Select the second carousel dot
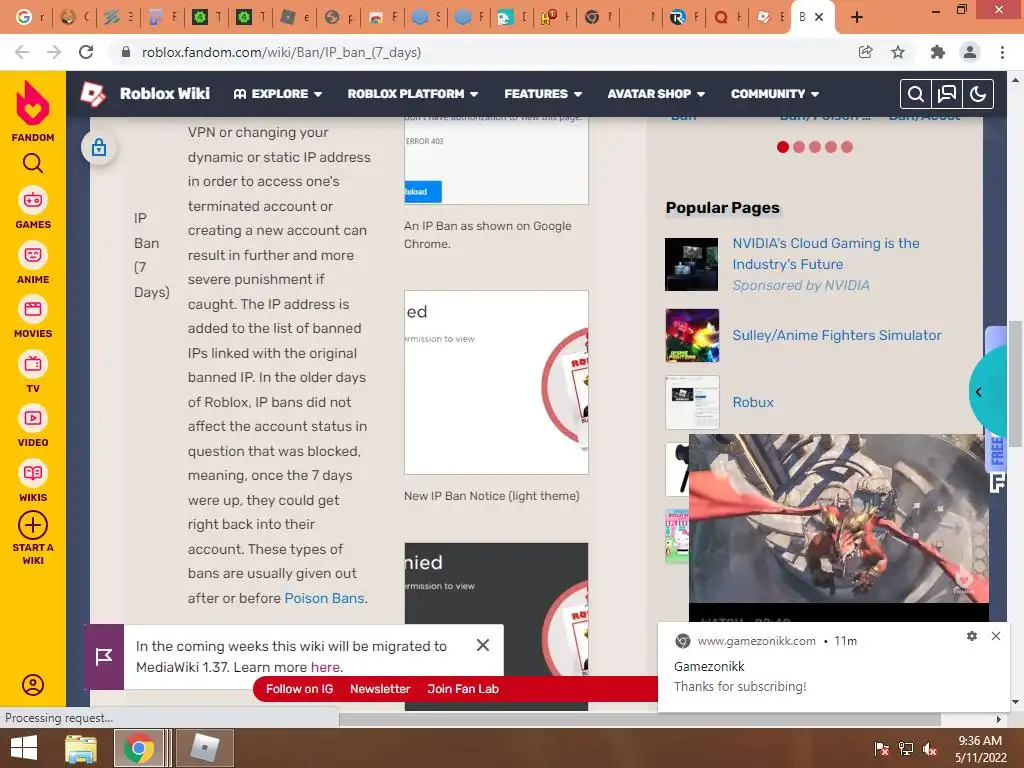This screenshot has height=768, width=1024. click(799, 147)
